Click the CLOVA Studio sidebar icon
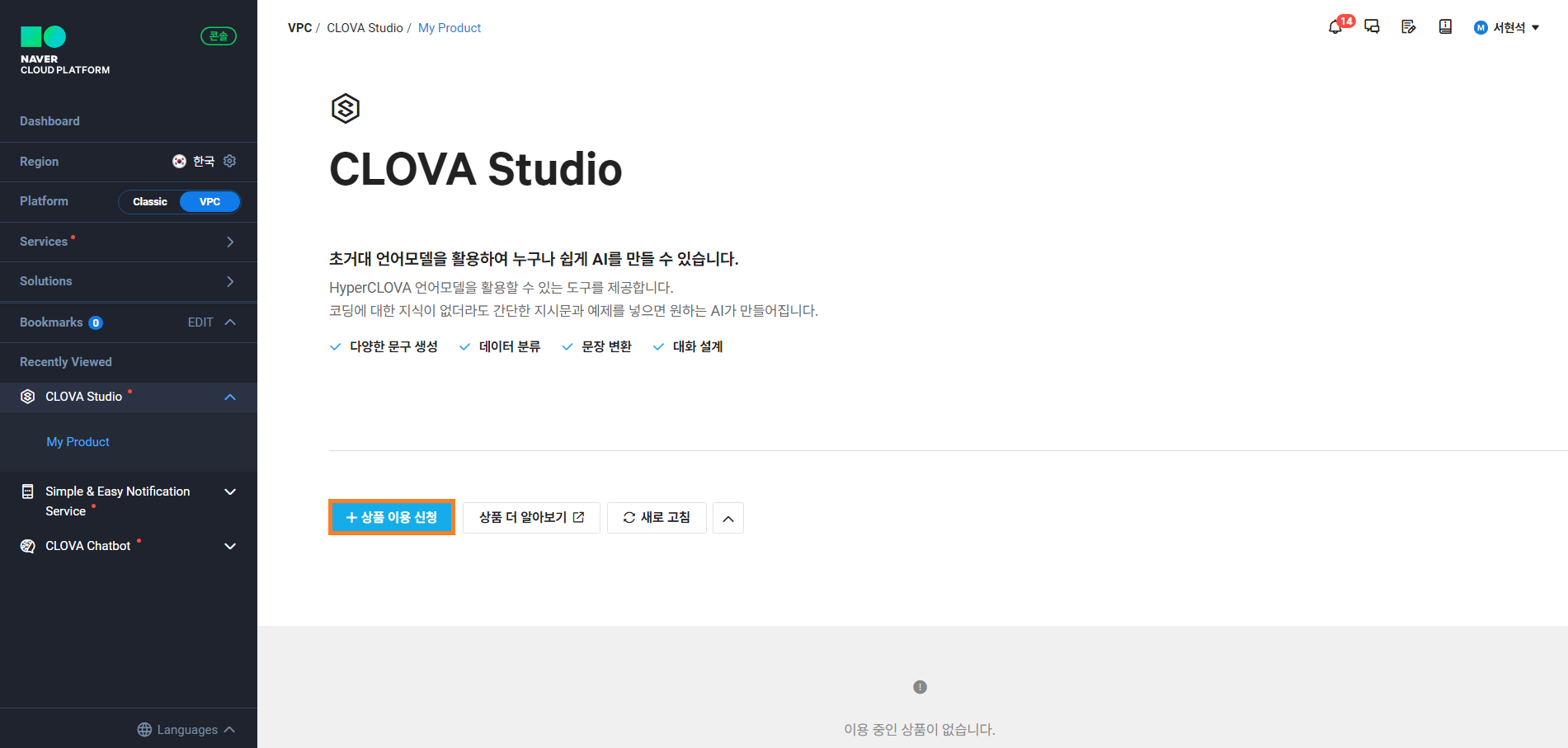The image size is (1568, 748). tap(28, 397)
